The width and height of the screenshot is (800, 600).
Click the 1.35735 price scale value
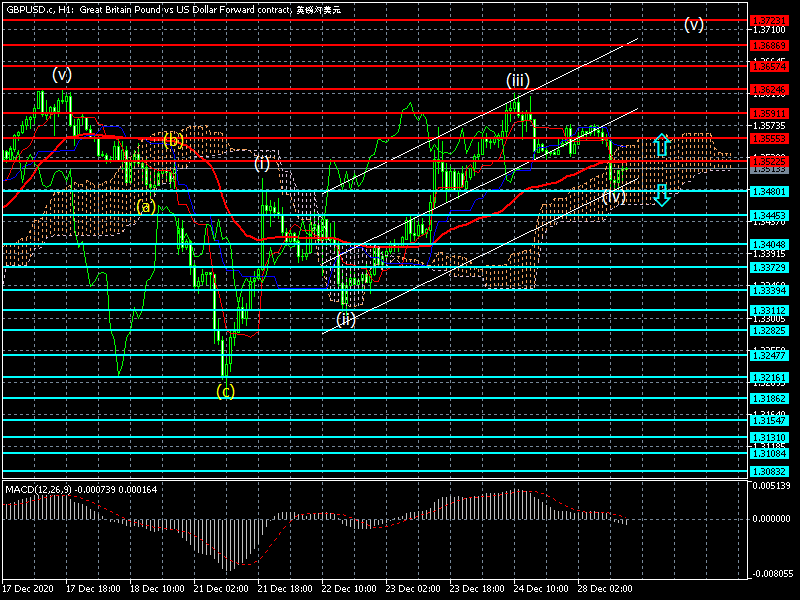769,126
